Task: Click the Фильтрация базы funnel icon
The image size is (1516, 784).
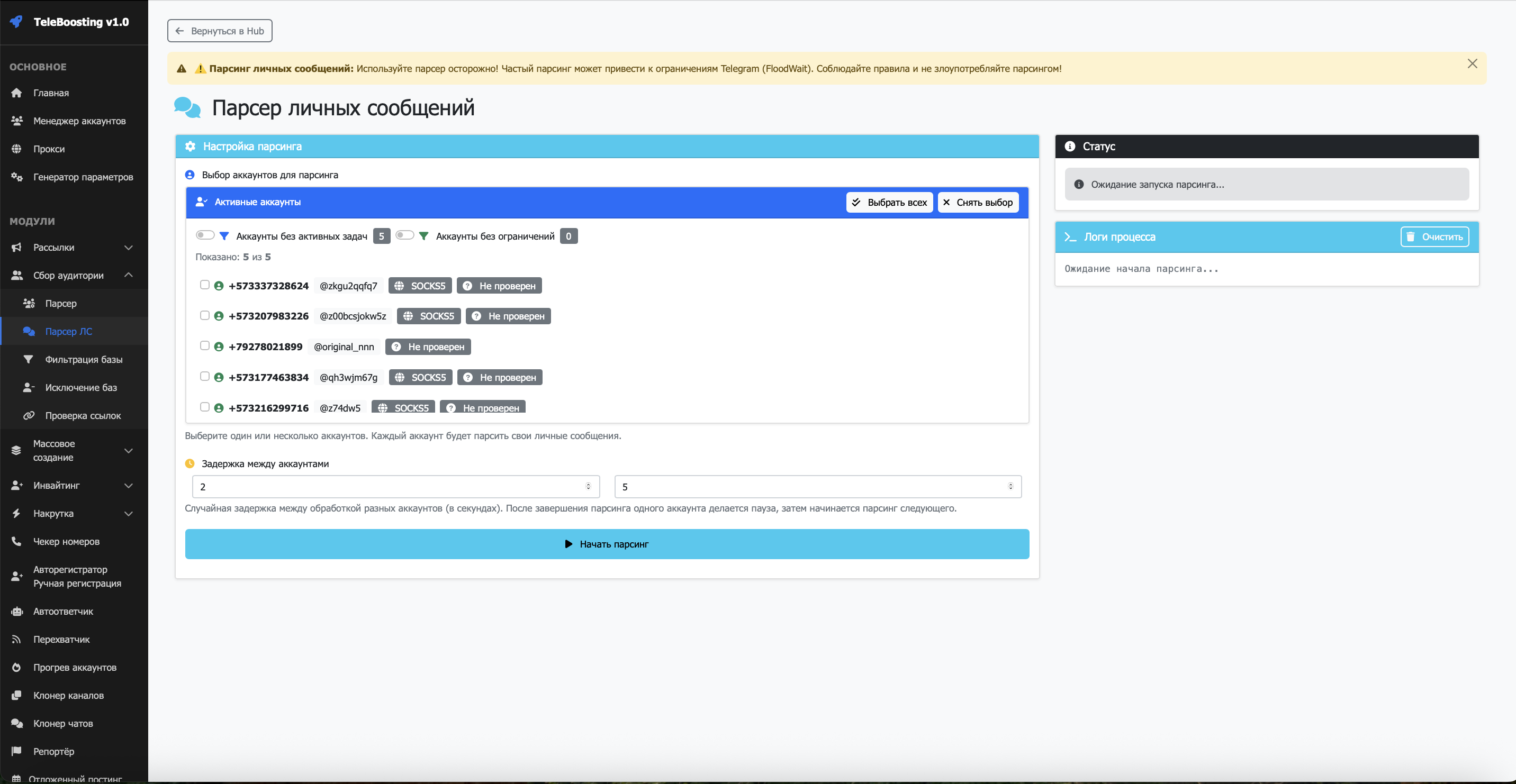Action: (28, 359)
